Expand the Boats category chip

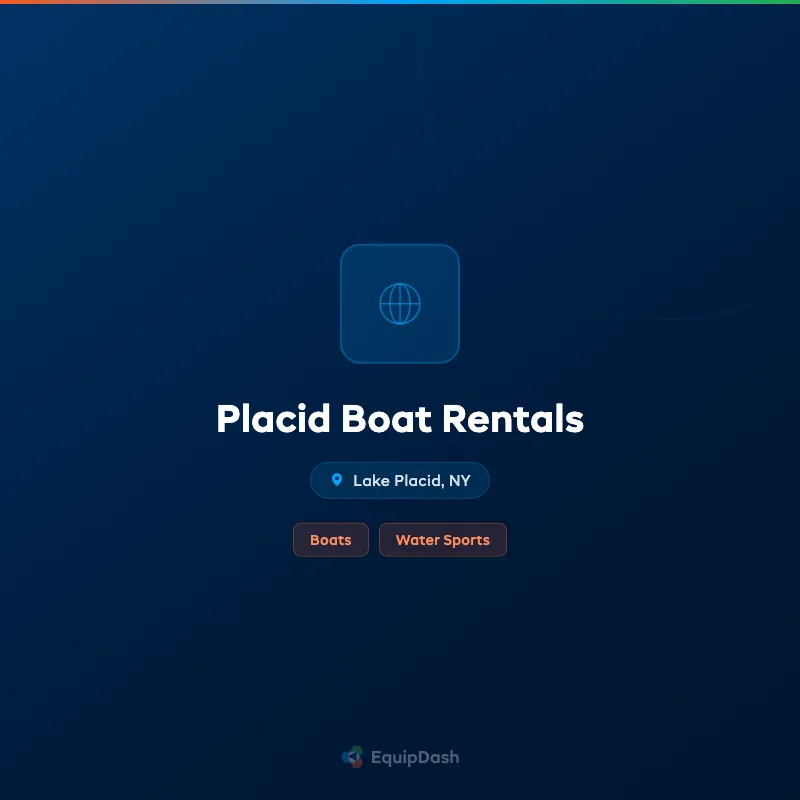(x=331, y=540)
